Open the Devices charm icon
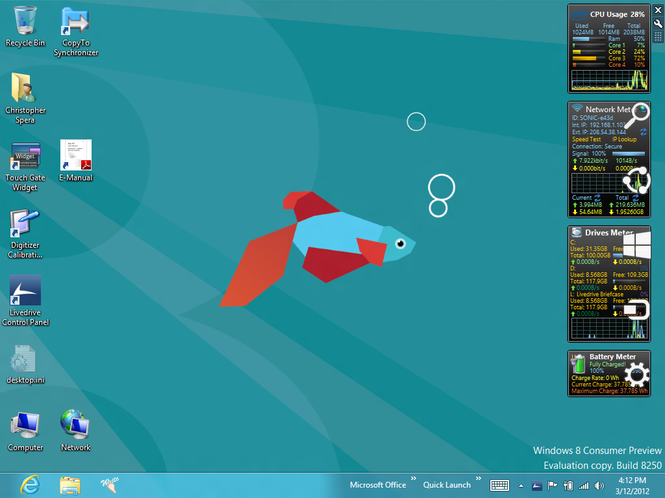Image resolution: width=665 pixels, height=498 pixels. pyautogui.click(x=637, y=310)
